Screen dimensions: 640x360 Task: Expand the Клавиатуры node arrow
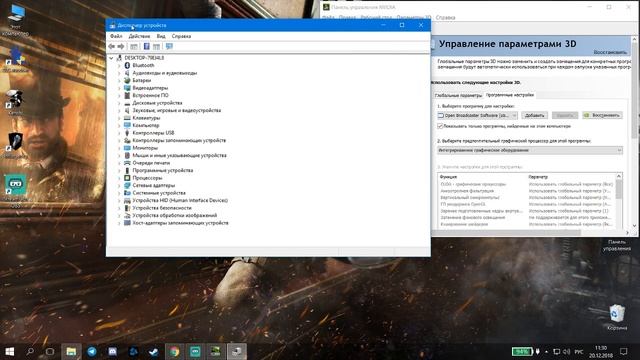[x=119, y=118]
